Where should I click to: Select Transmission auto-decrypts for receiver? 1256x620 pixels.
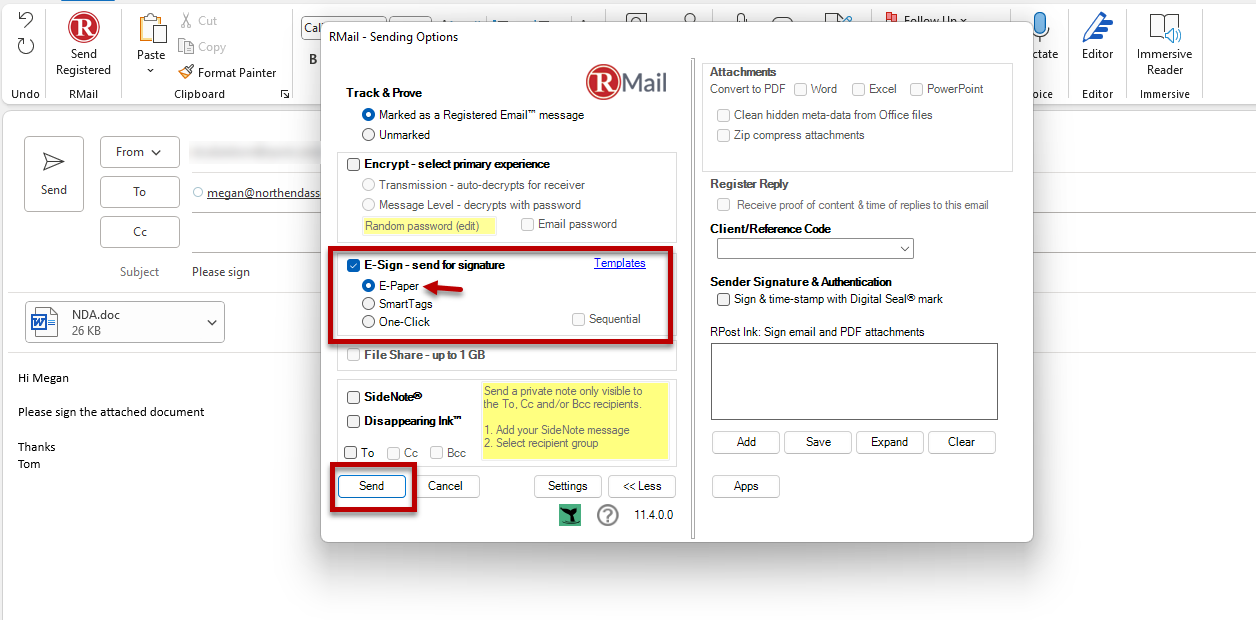point(369,185)
